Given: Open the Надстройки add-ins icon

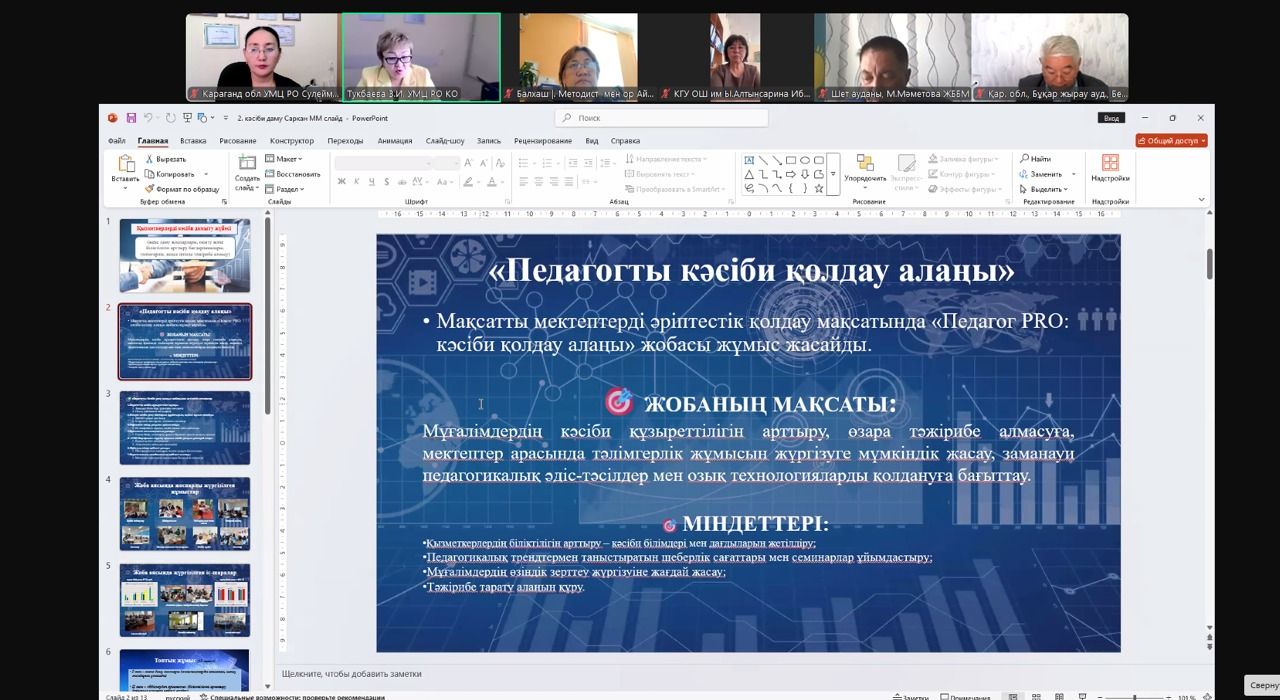Looking at the screenshot, I should (x=1110, y=168).
